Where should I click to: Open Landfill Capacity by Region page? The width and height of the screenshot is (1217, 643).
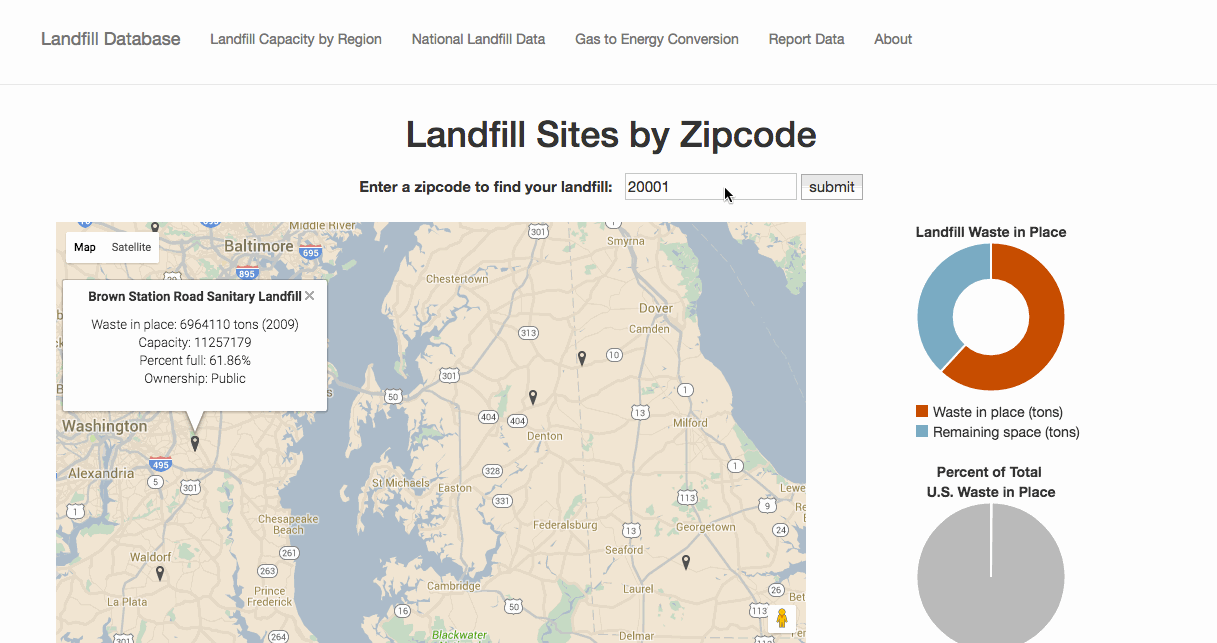click(296, 39)
